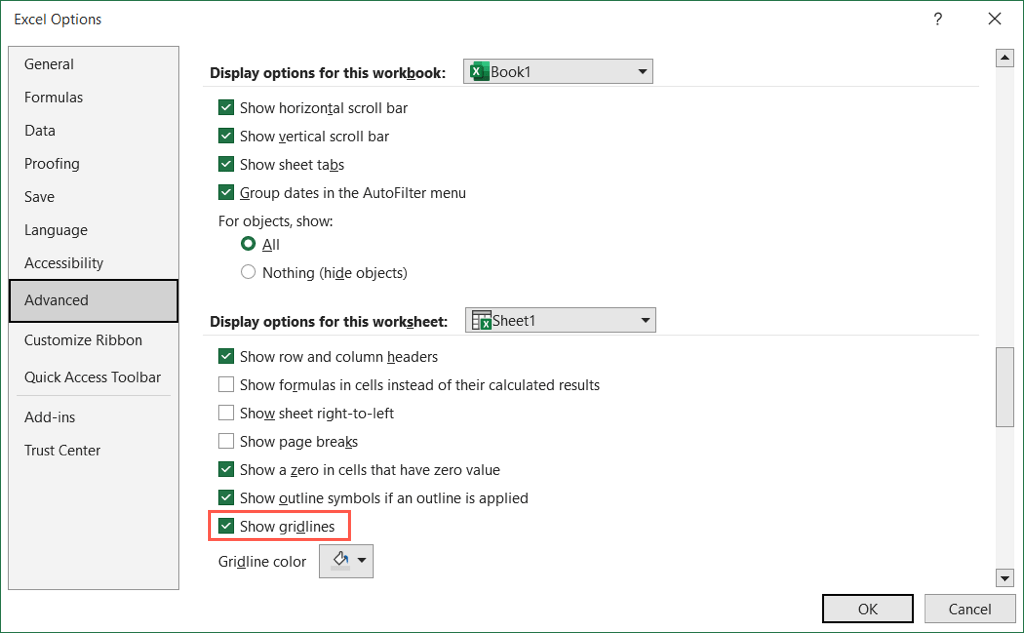Open the Customize Ribbon category
This screenshot has width=1024, height=633.
coord(83,340)
